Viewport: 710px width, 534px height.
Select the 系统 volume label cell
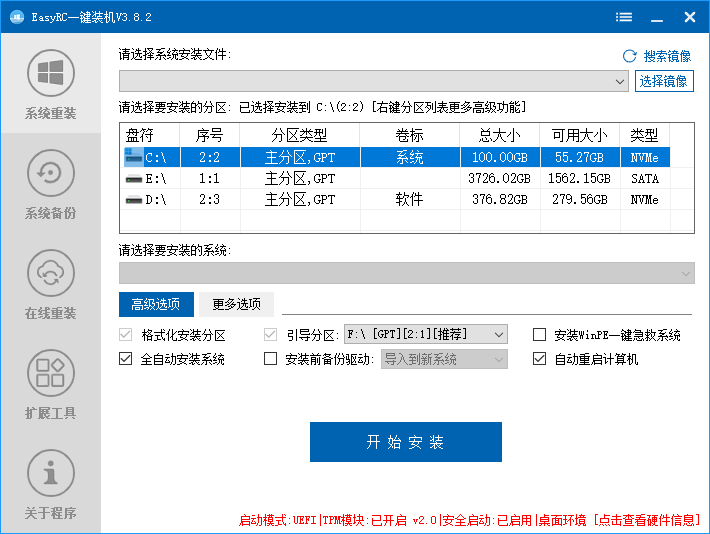(410, 157)
